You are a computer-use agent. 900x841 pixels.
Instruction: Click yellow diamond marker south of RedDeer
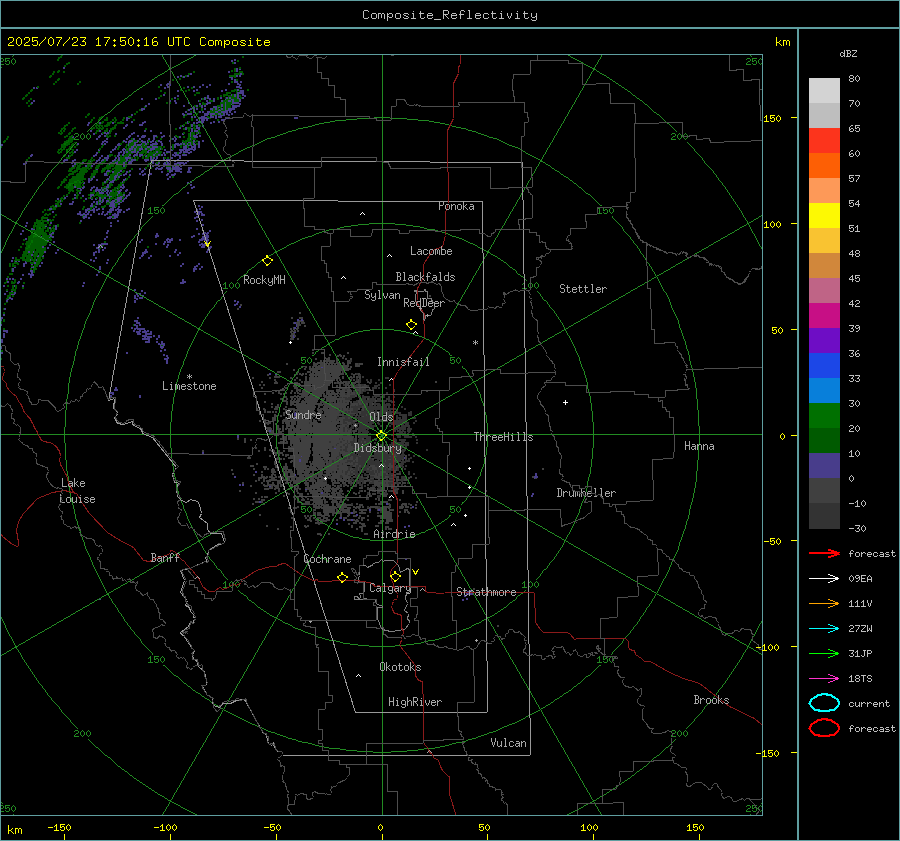(x=412, y=325)
